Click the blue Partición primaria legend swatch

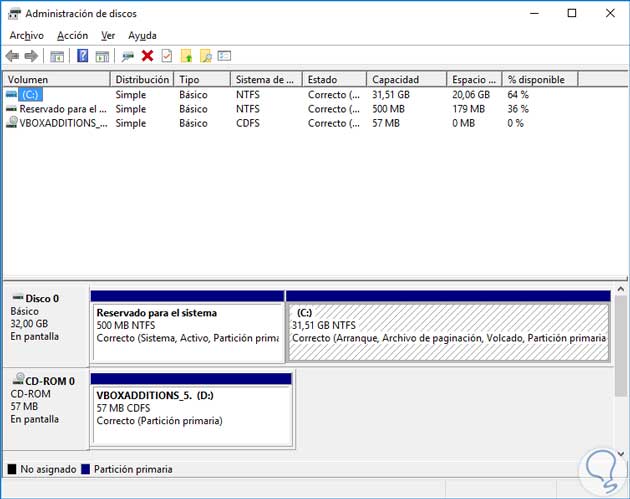point(85,469)
